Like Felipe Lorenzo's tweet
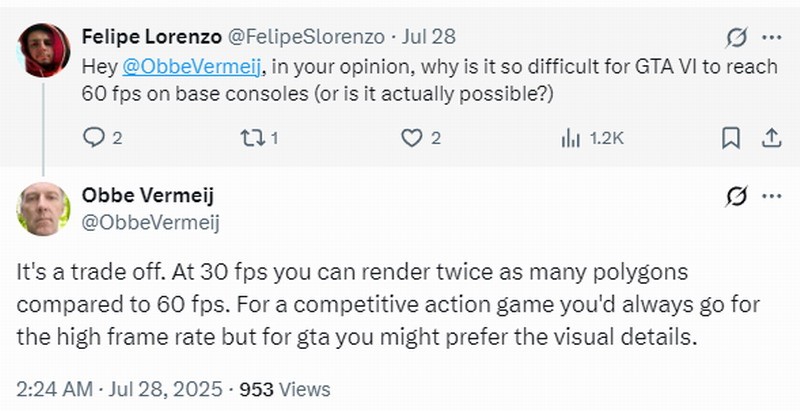This screenshot has height=411, width=800. pyautogui.click(x=410, y=137)
